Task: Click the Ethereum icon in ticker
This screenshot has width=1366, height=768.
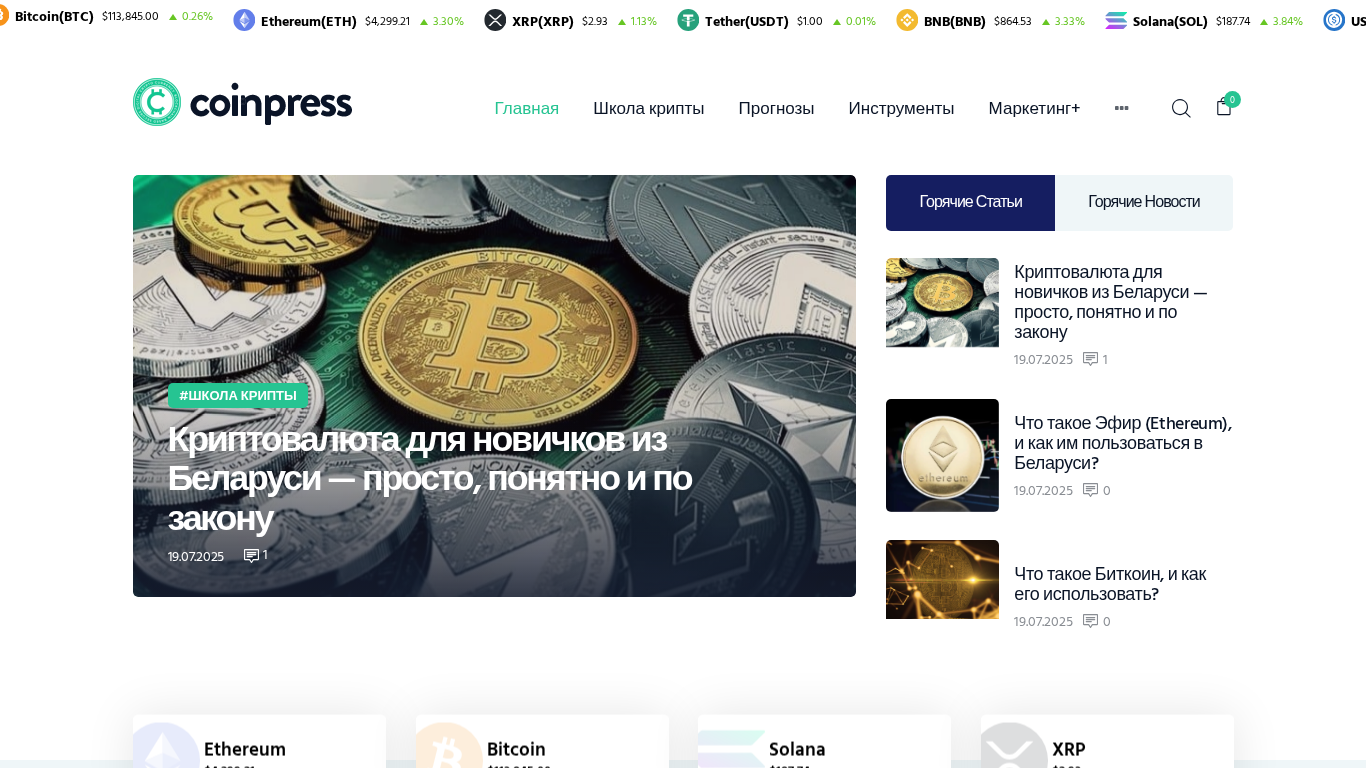Action: [x=244, y=20]
